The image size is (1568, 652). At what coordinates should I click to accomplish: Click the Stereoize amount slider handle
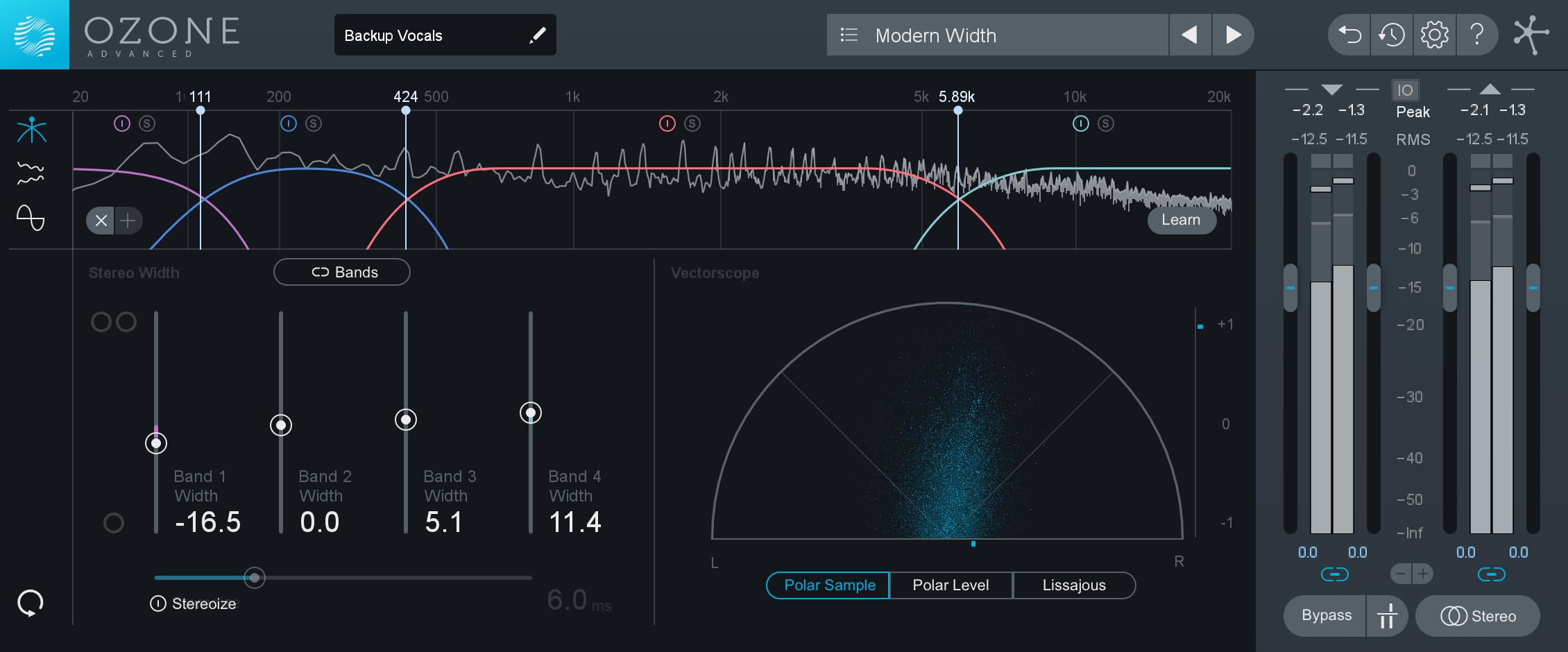tap(255, 577)
